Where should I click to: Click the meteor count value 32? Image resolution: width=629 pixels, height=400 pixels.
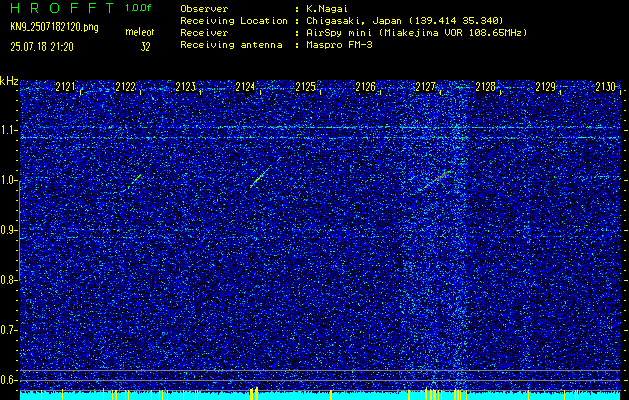click(x=145, y=47)
